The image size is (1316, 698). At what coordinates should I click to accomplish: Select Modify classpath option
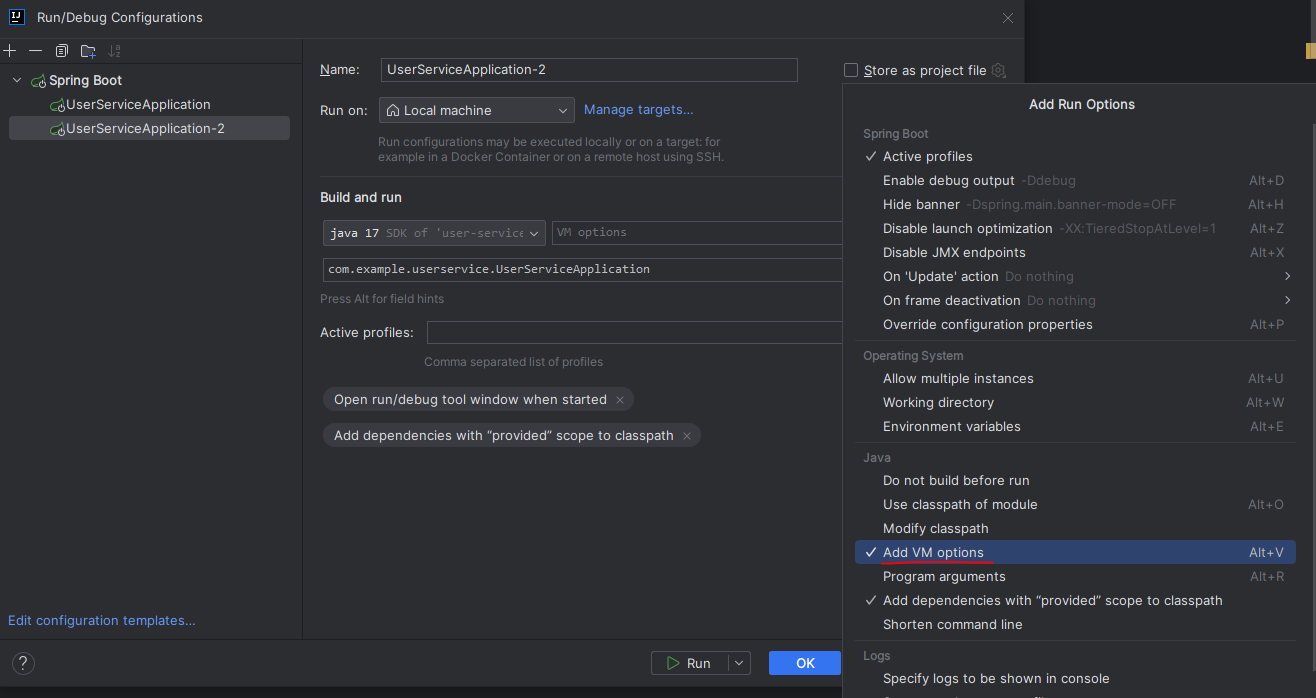click(x=1075, y=529)
